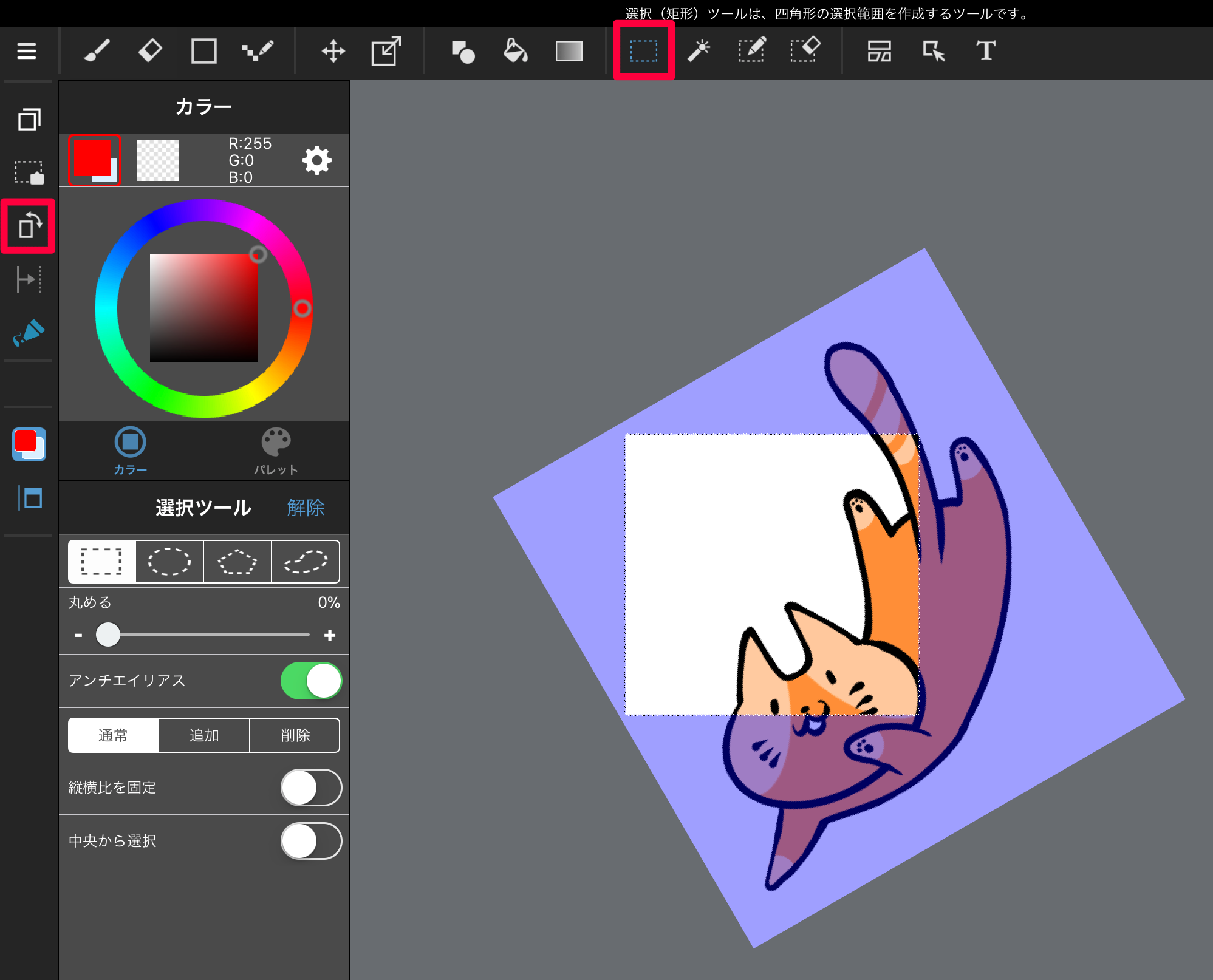Select 削除 selection mode

point(295,735)
